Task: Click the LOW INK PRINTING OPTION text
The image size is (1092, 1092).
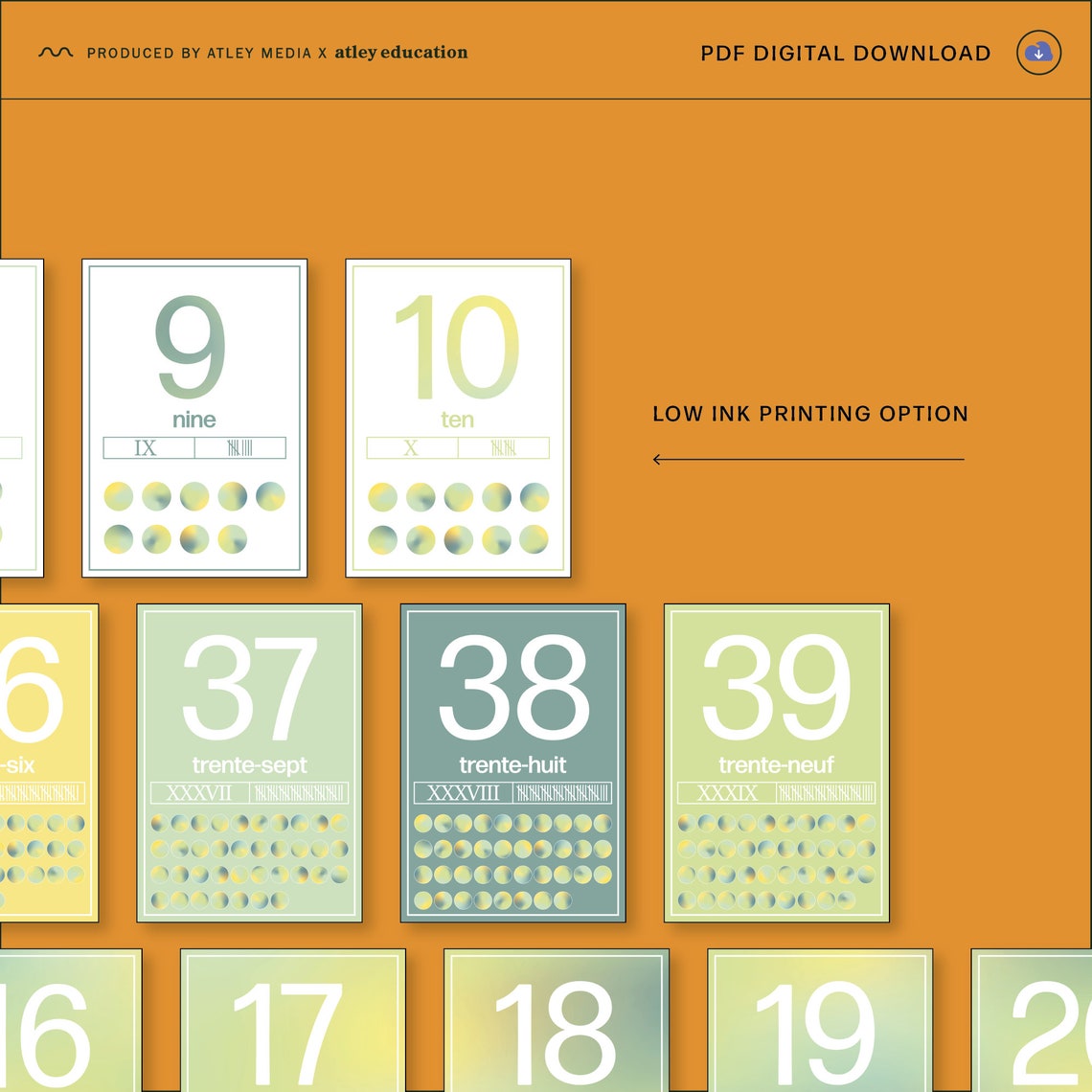Action: click(810, 414)
